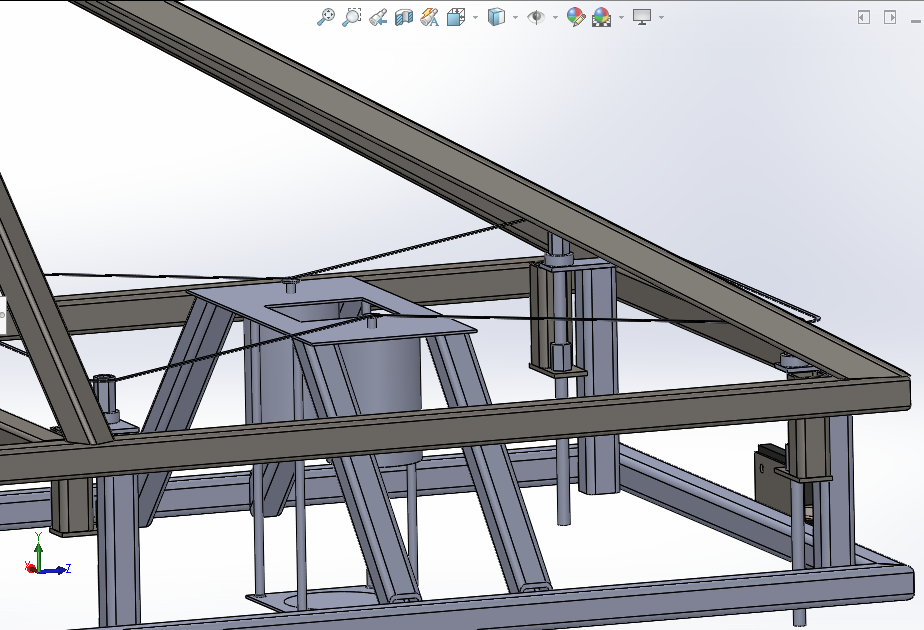924x630 pixels.
Task: Expand the Display Style dropdown arrow
Action: pos(515,18)
